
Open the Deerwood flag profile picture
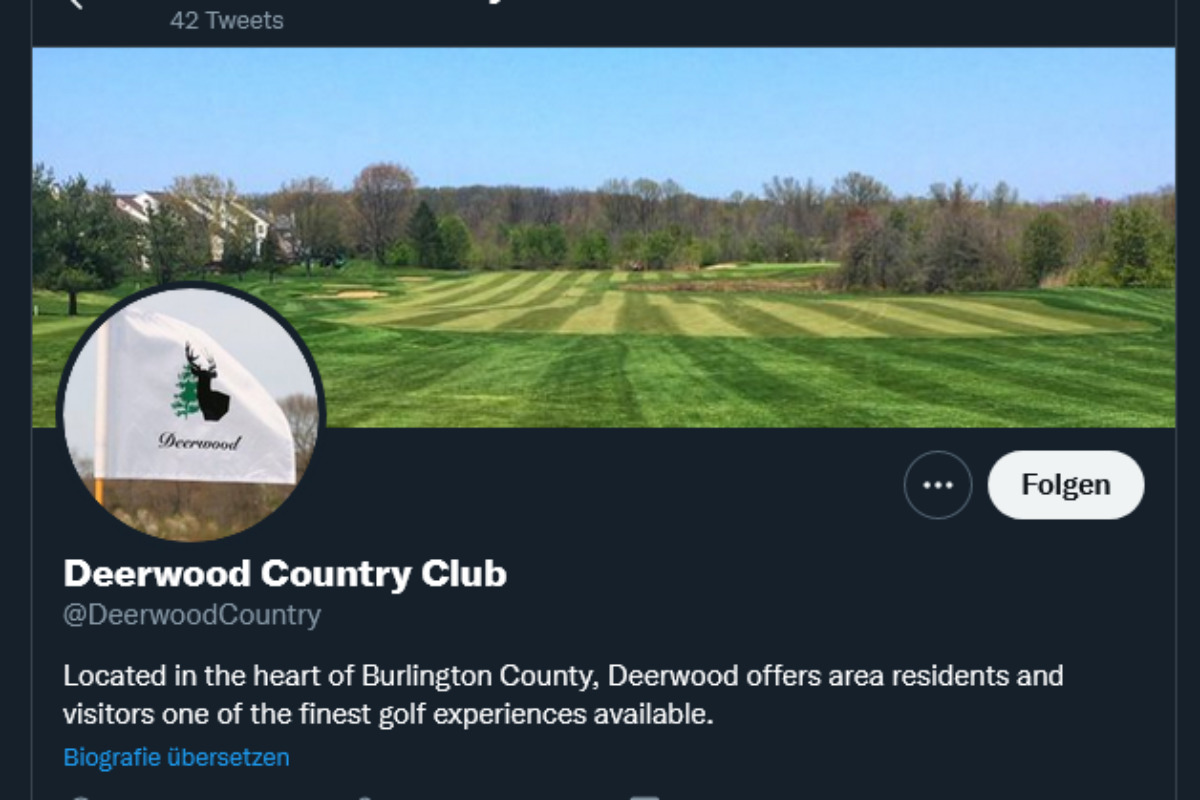(x=190, y=412)
